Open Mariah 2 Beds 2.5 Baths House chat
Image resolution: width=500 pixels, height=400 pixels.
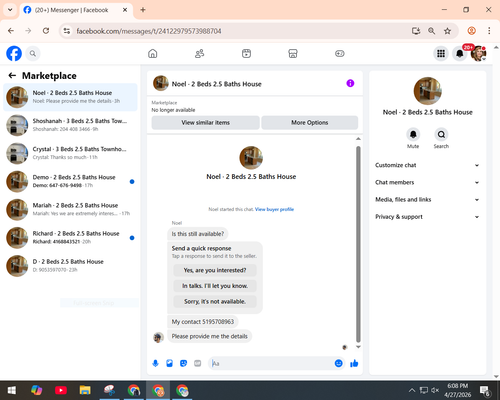point(70,210)
